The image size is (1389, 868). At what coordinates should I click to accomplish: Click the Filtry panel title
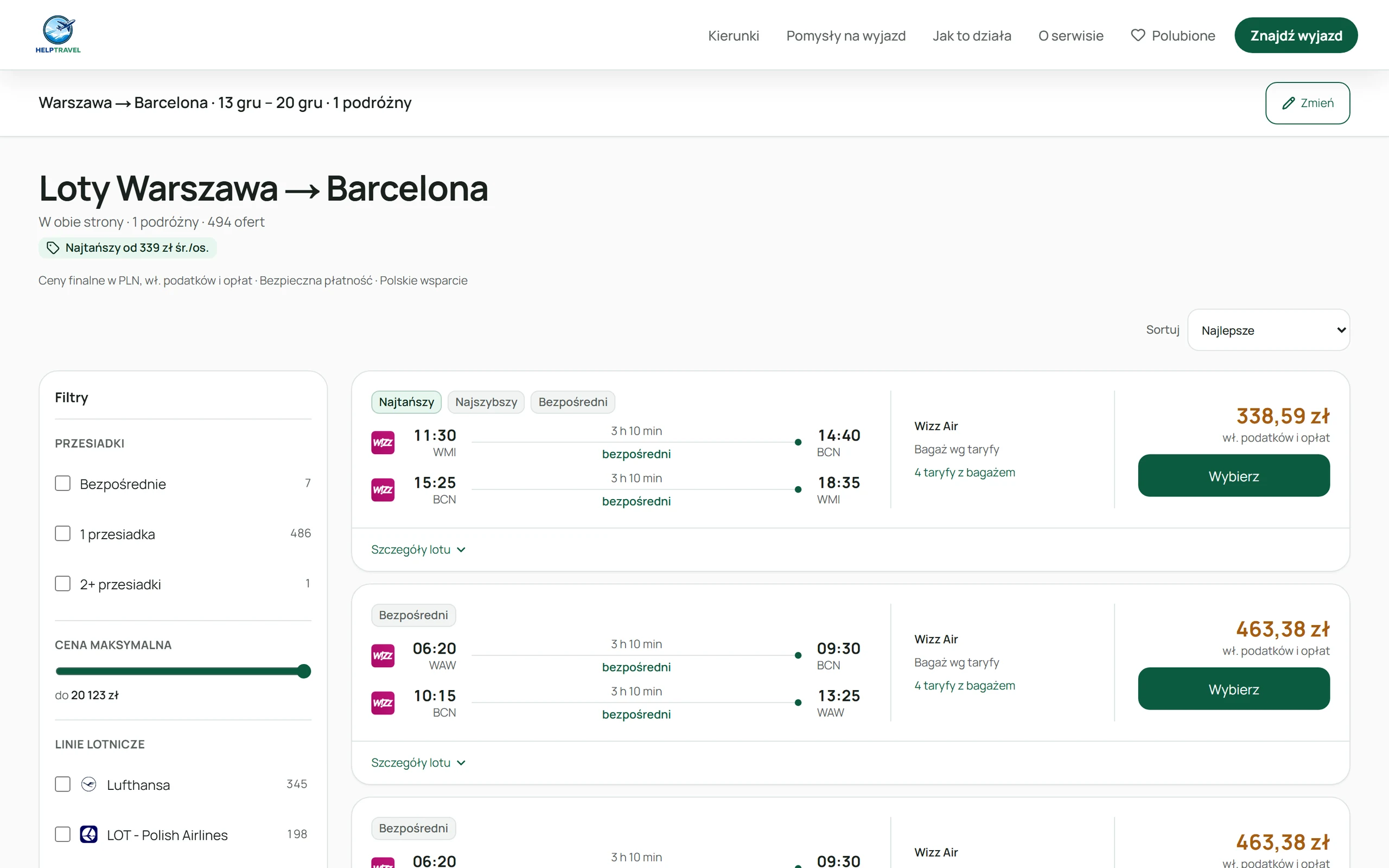pos(72,398)
